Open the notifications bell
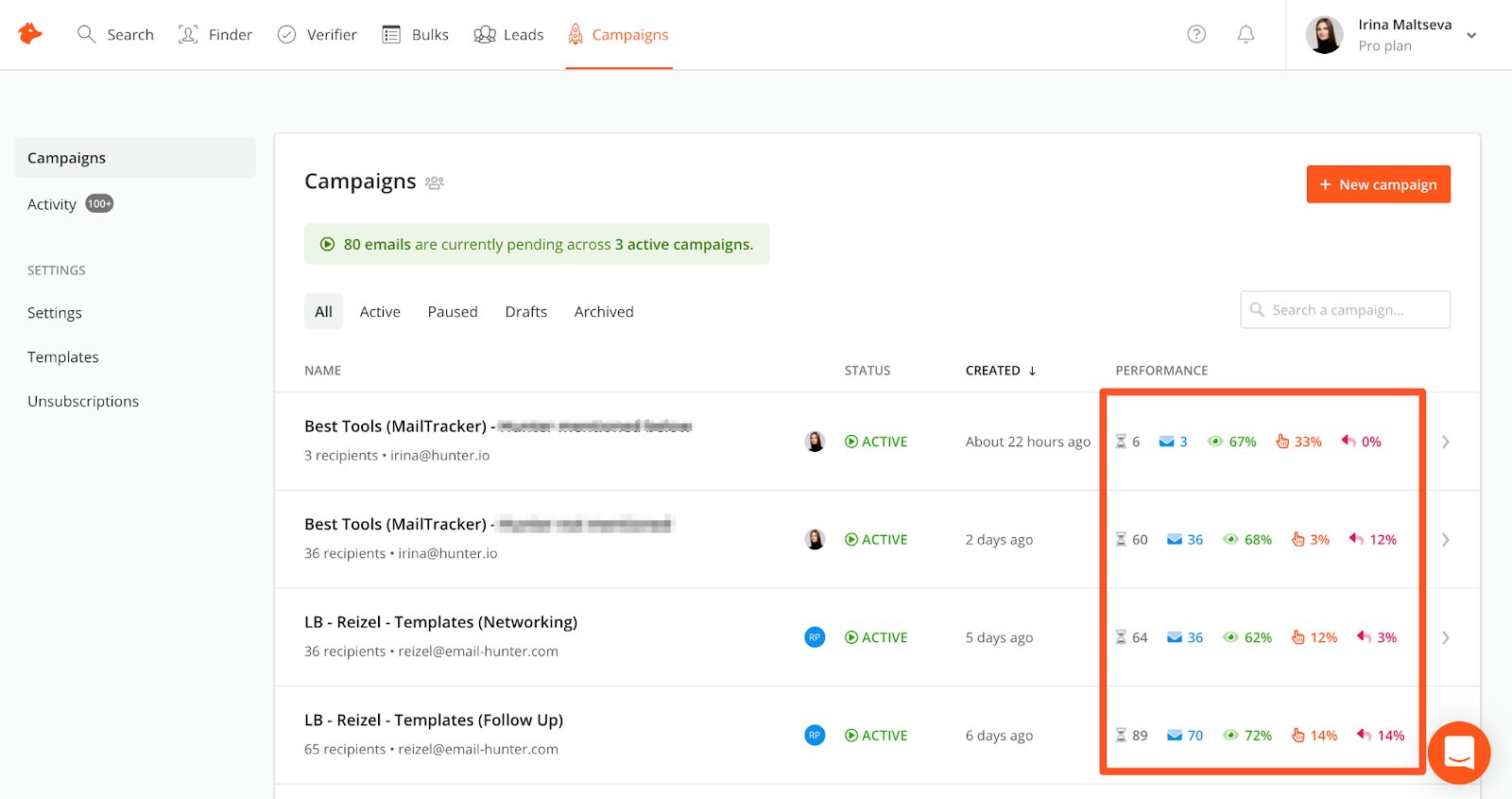Image resolution: width=1512 pixels, height=799 pixels. [x=1246, y=34]
